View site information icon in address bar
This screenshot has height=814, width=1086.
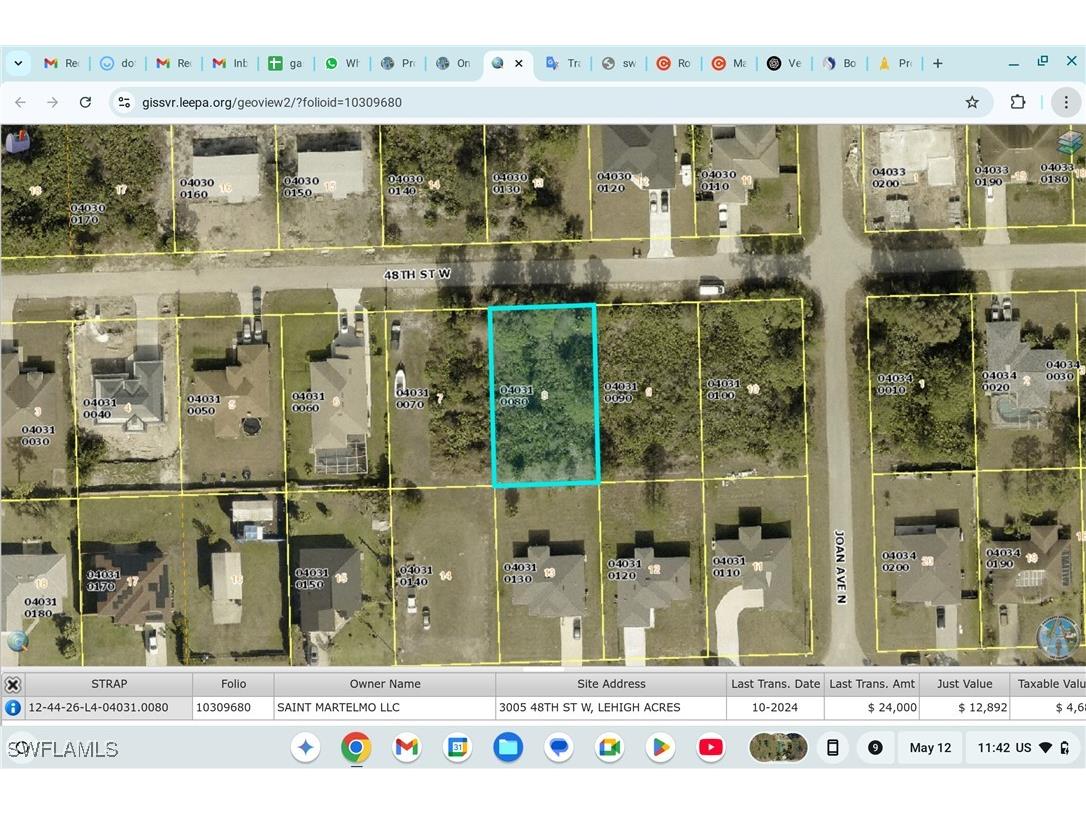(x=124, y=103)
